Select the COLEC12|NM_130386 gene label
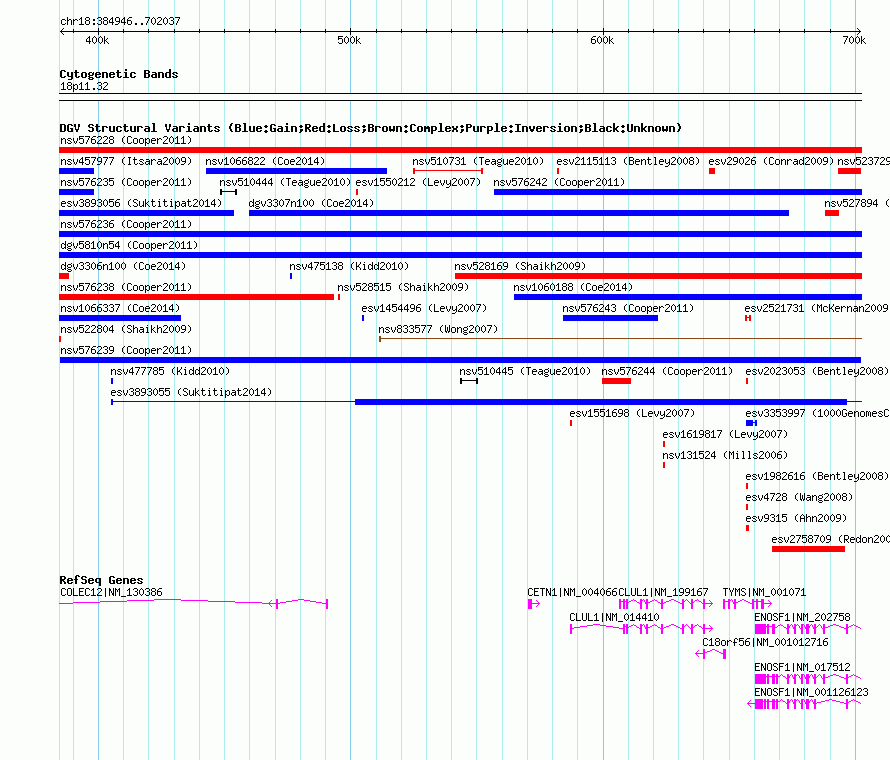 pyautogui.click(x=111, y=592)
